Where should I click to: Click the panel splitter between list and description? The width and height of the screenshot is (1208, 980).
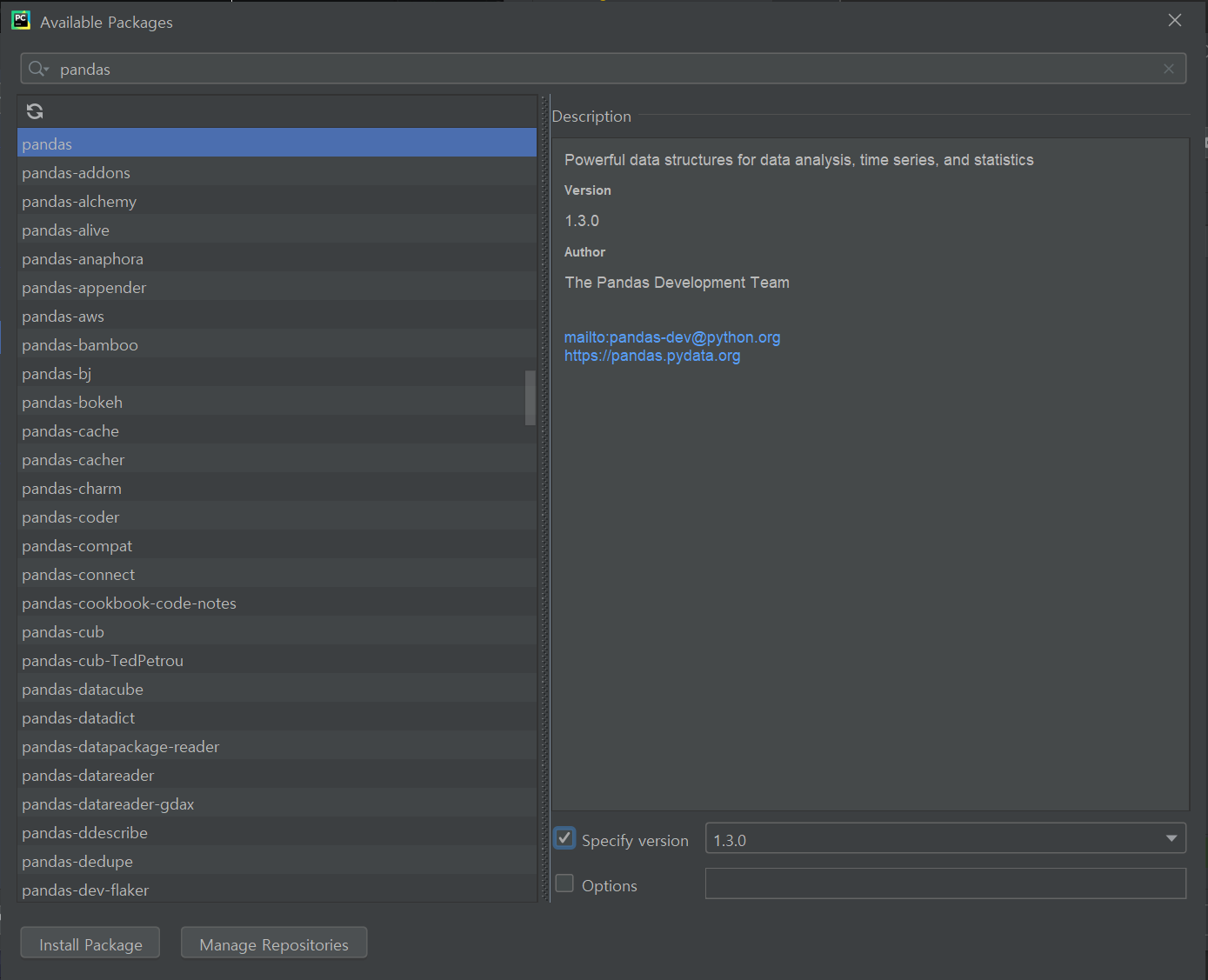pos(544,498)
